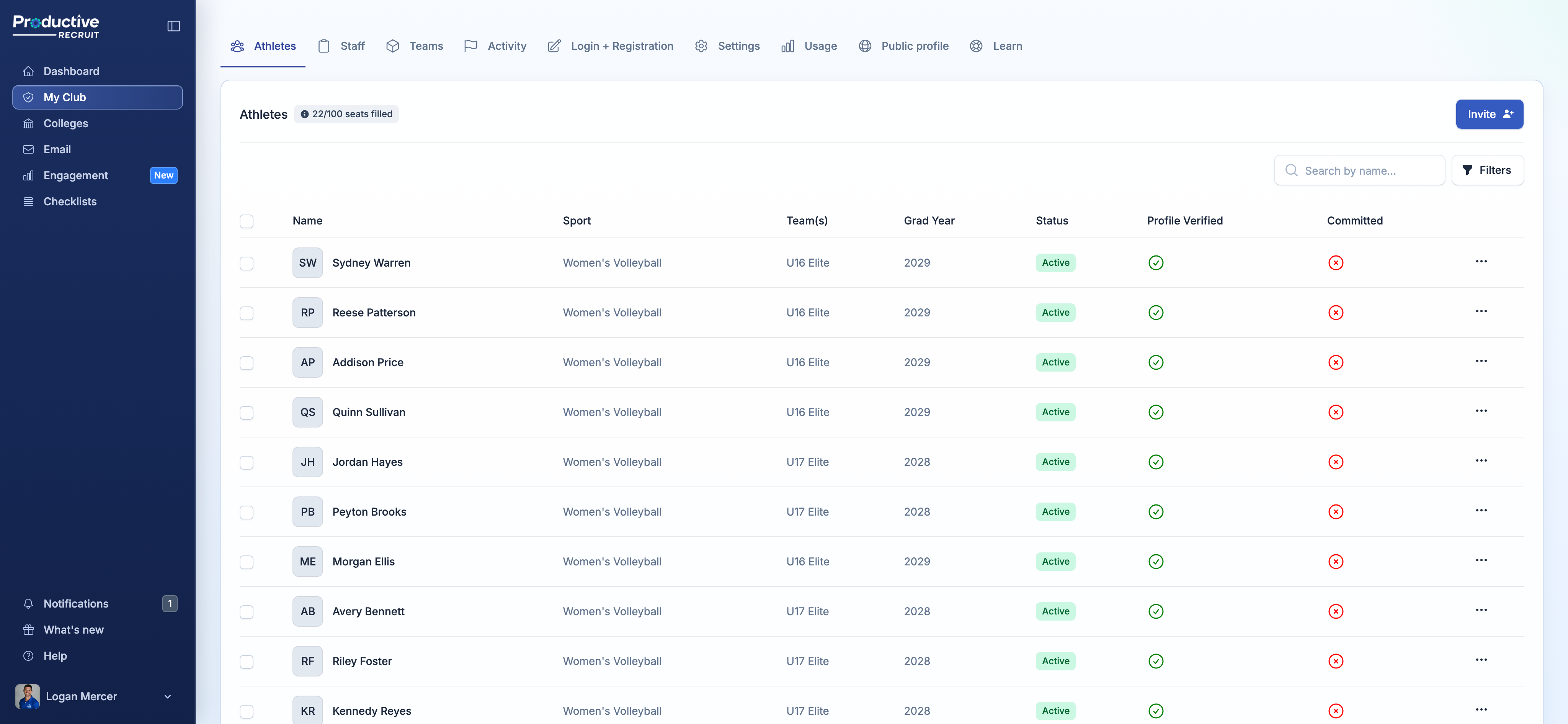Click the Notifications bell icon
Viewport: 1568px width, 724px height.
point(28,603)
